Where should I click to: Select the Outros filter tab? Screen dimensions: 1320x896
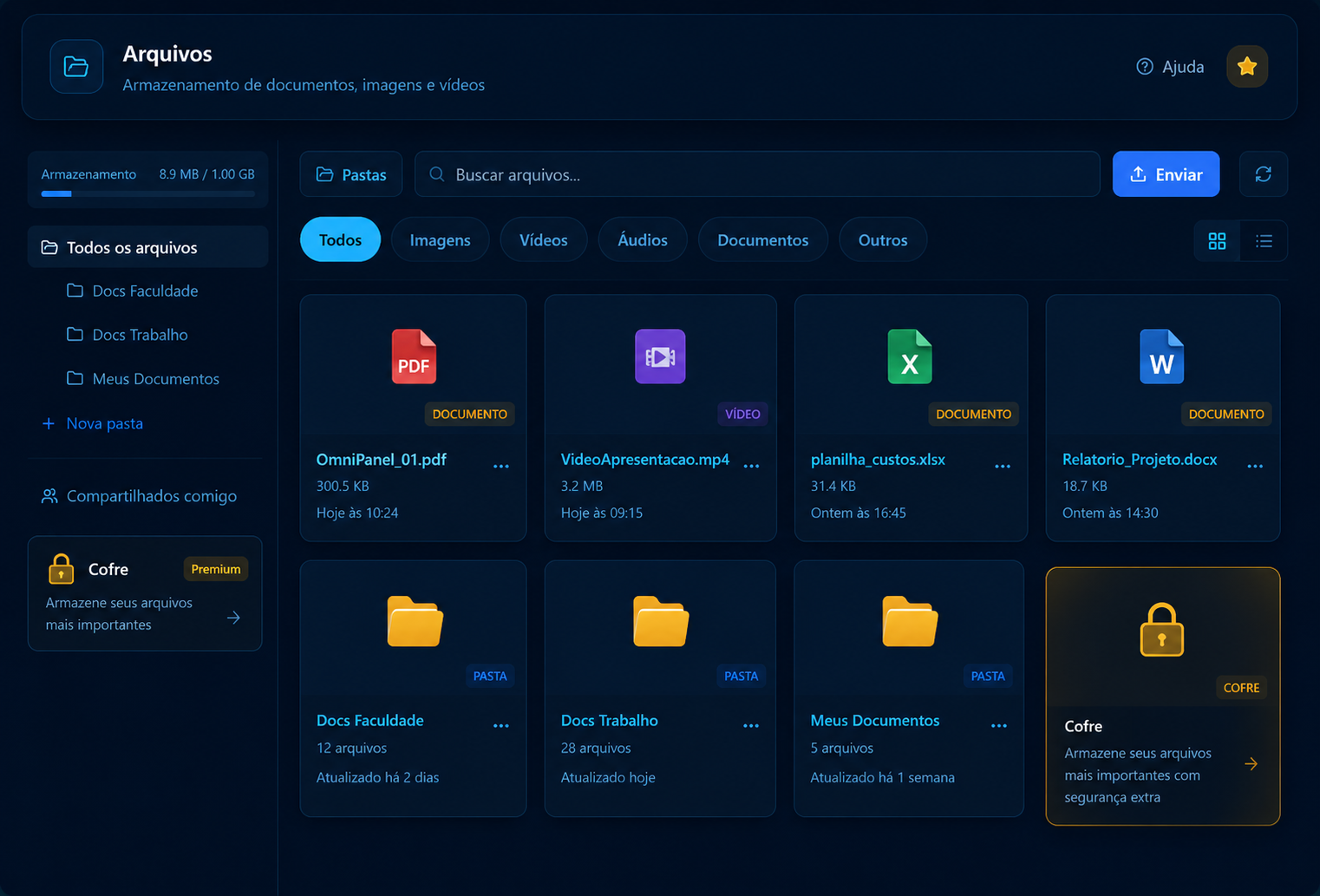pos(883,240)
